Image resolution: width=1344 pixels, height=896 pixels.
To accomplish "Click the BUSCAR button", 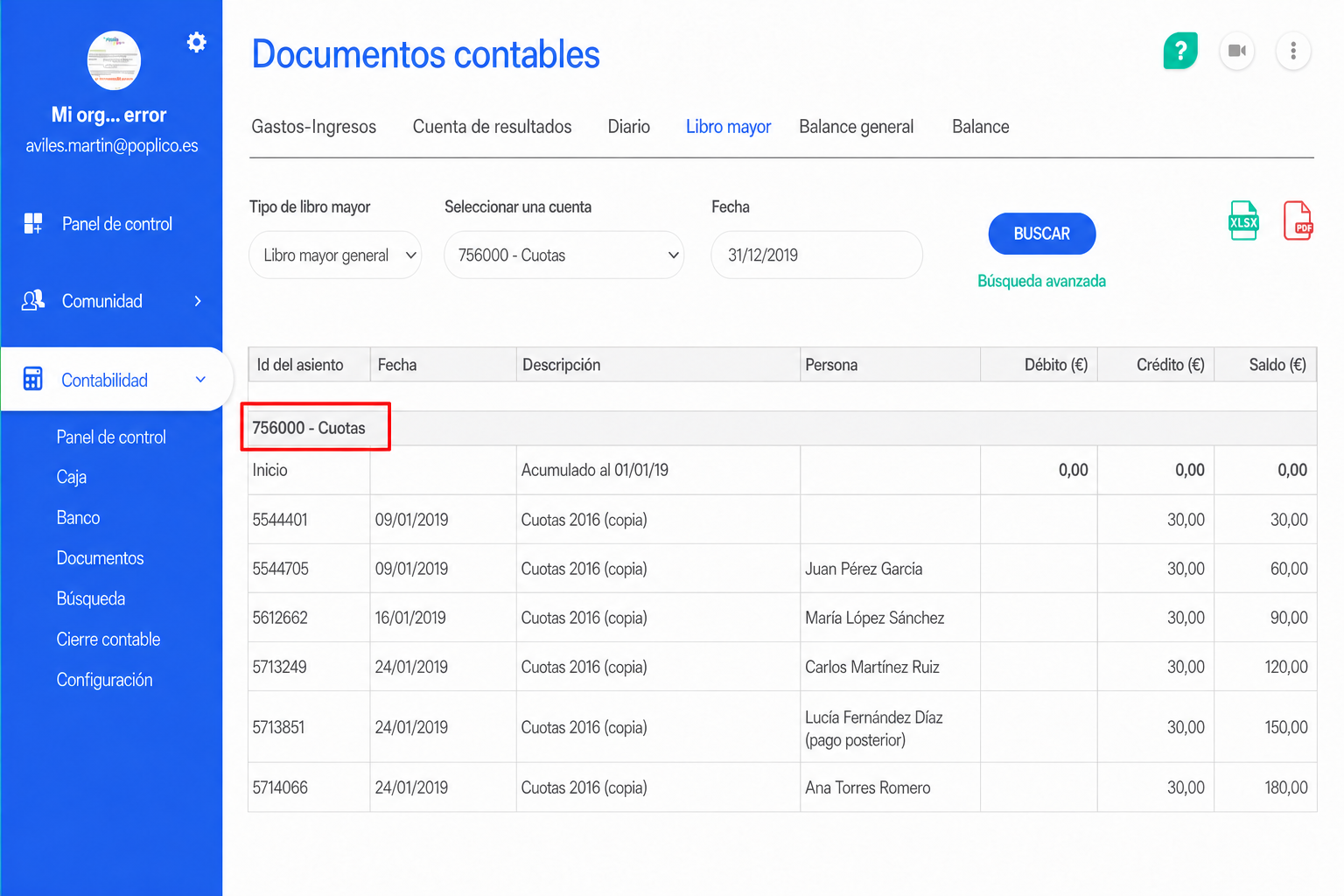I will click(1042, 234).
